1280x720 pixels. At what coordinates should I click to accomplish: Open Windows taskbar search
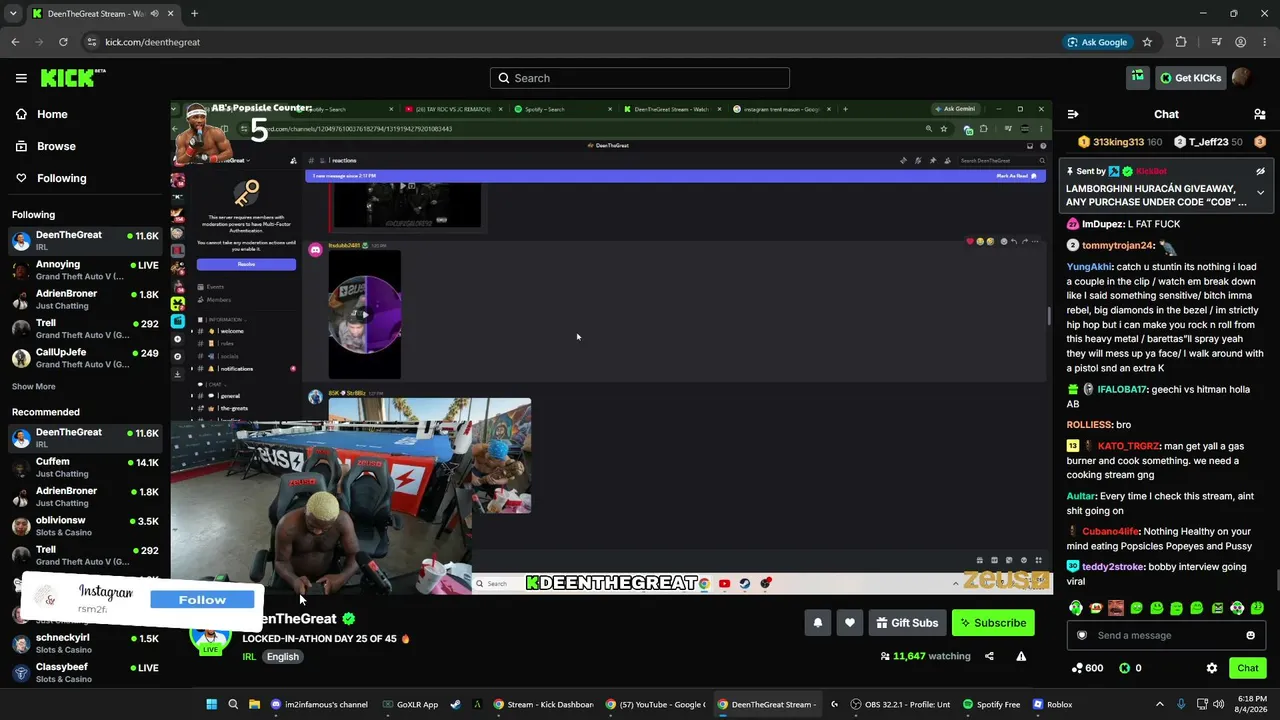tap(233, 704)
